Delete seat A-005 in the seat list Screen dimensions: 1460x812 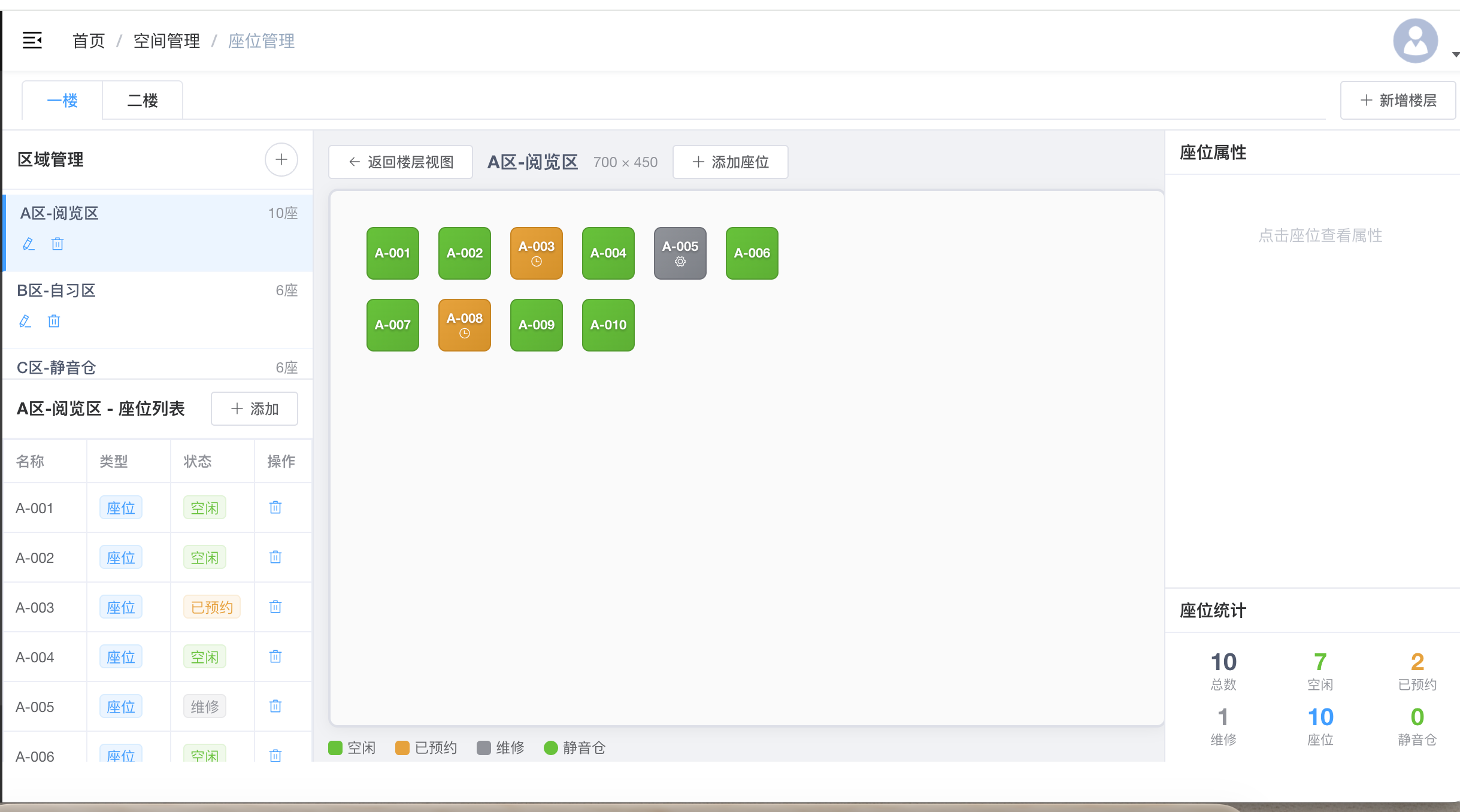coord(275,707)
